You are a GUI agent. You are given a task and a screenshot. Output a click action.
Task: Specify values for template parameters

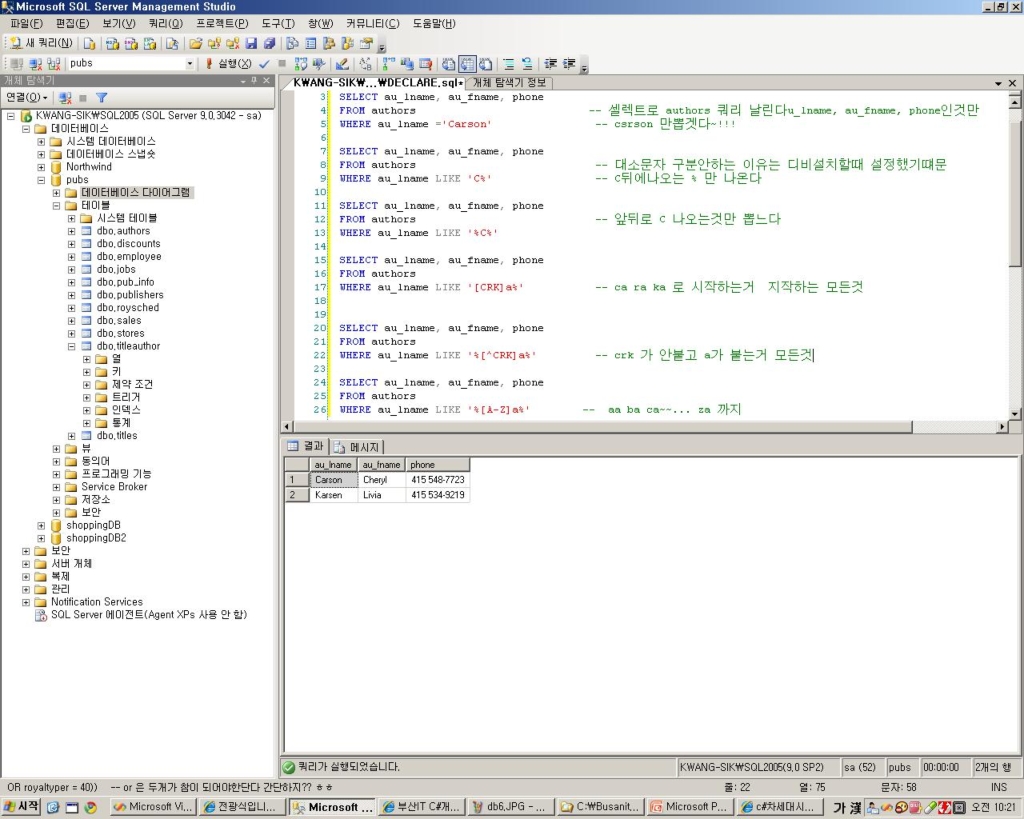coord(365,63)
